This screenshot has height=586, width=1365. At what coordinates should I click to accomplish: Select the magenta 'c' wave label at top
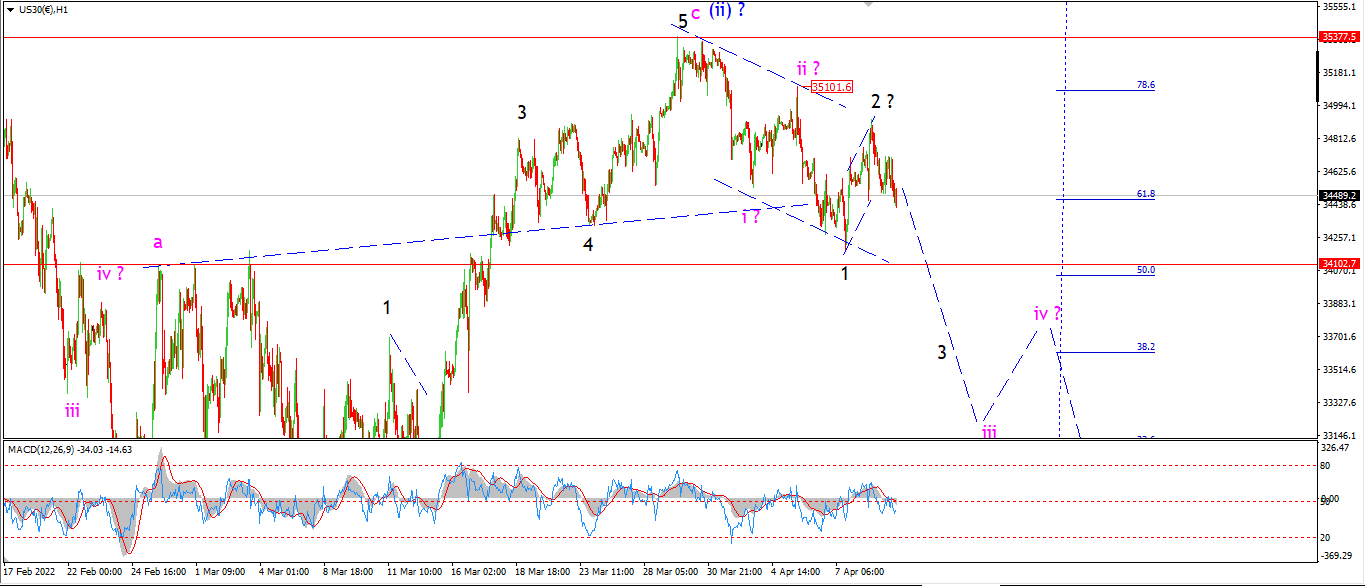point(695,13)
